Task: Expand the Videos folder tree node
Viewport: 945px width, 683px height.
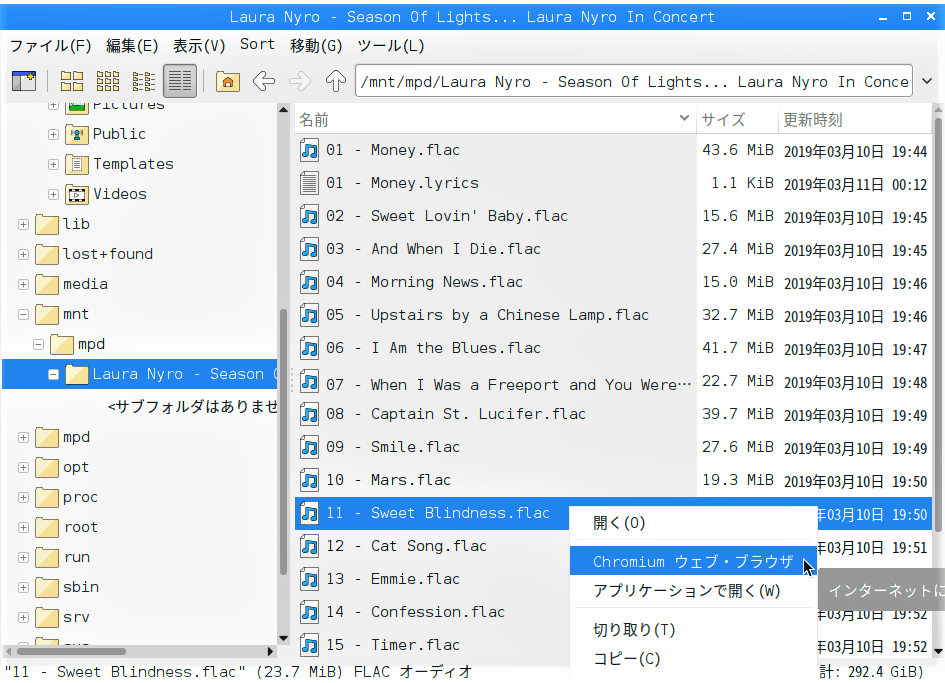Action: pos(54,195)
